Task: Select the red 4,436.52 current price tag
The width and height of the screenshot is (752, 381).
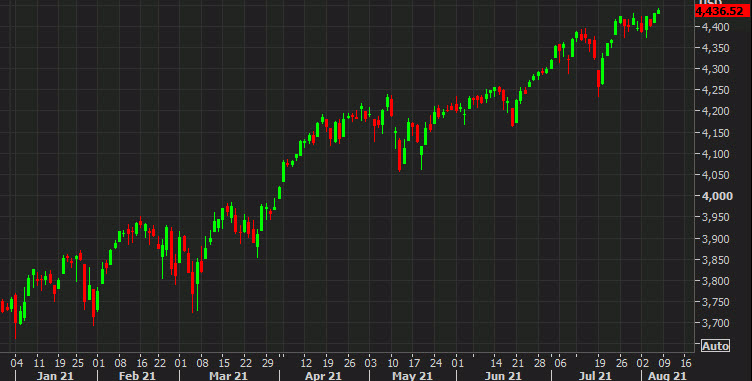Action: 722,11
